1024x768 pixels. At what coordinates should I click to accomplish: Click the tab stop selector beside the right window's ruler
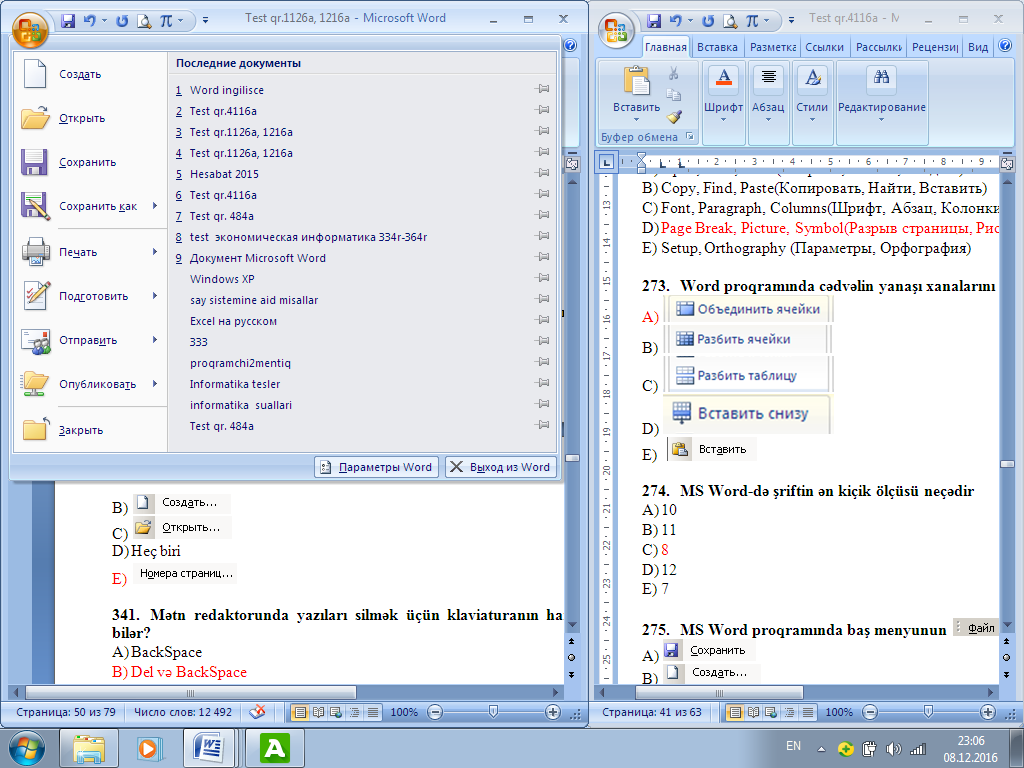tap(607, 161)
